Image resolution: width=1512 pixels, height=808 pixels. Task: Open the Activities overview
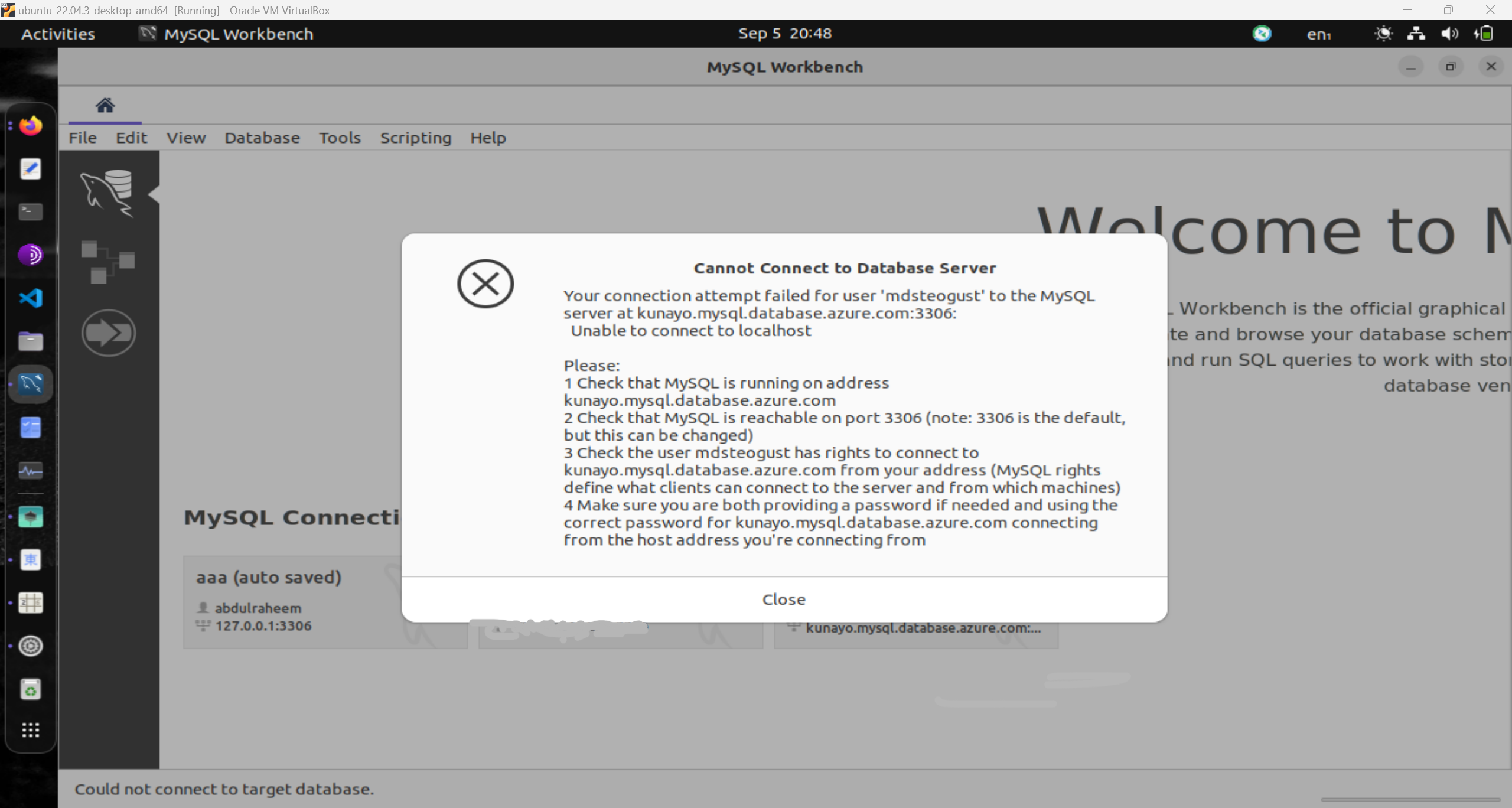pyautogui.click(x=58, y=34)
